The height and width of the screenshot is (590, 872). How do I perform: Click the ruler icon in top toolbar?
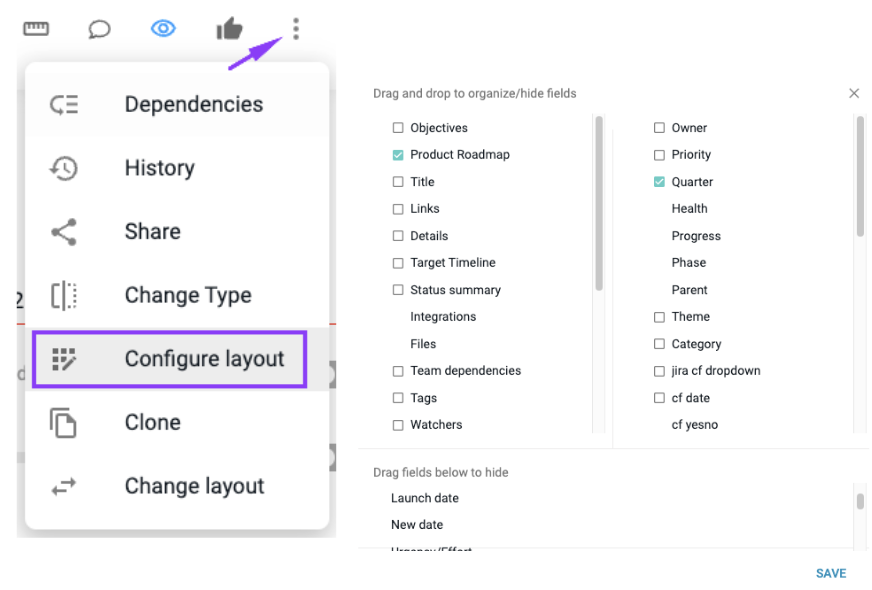(36, 28)
